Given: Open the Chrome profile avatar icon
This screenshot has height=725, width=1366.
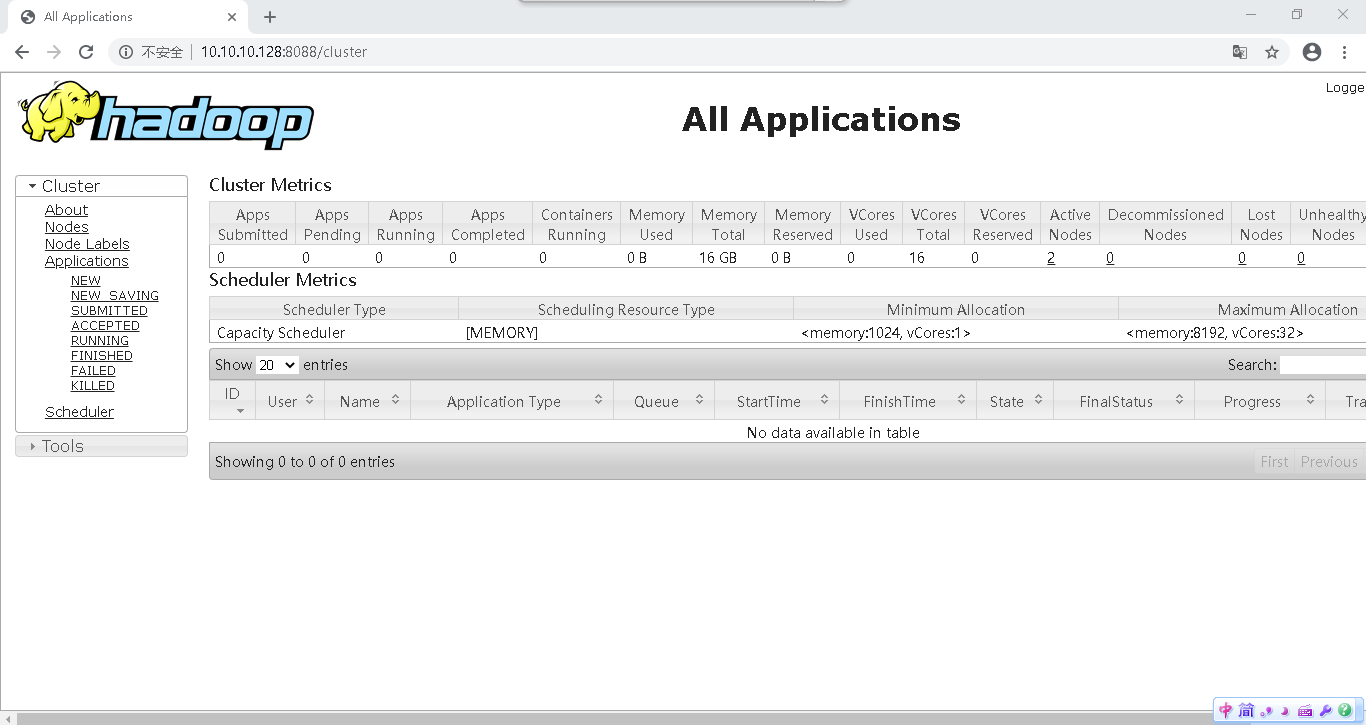Looking at the screenshot, I should (1312, 52).
